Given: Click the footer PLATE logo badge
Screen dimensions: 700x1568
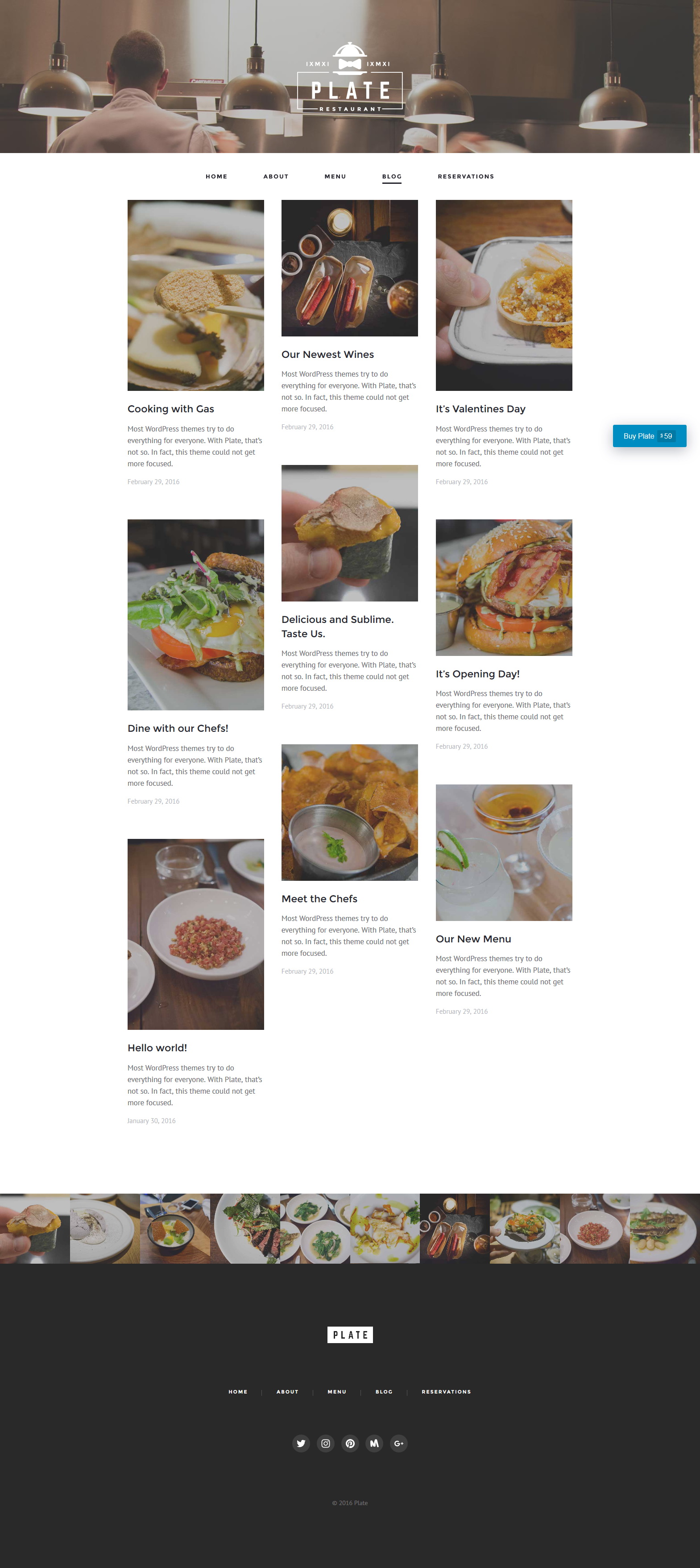Looking at the screenshot, I should click(350, 1335).
